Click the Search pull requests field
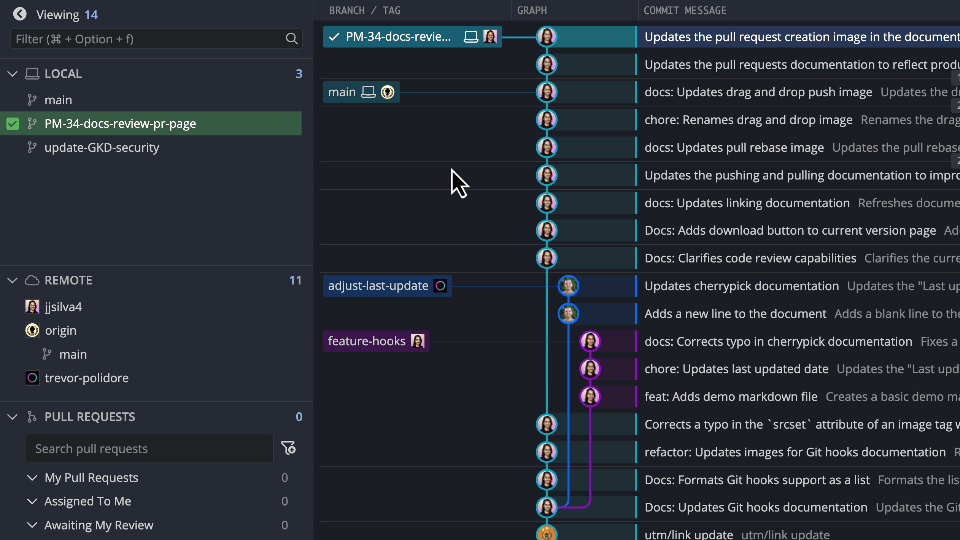Viewport: 960px width, 540px height. coord(150,449)
